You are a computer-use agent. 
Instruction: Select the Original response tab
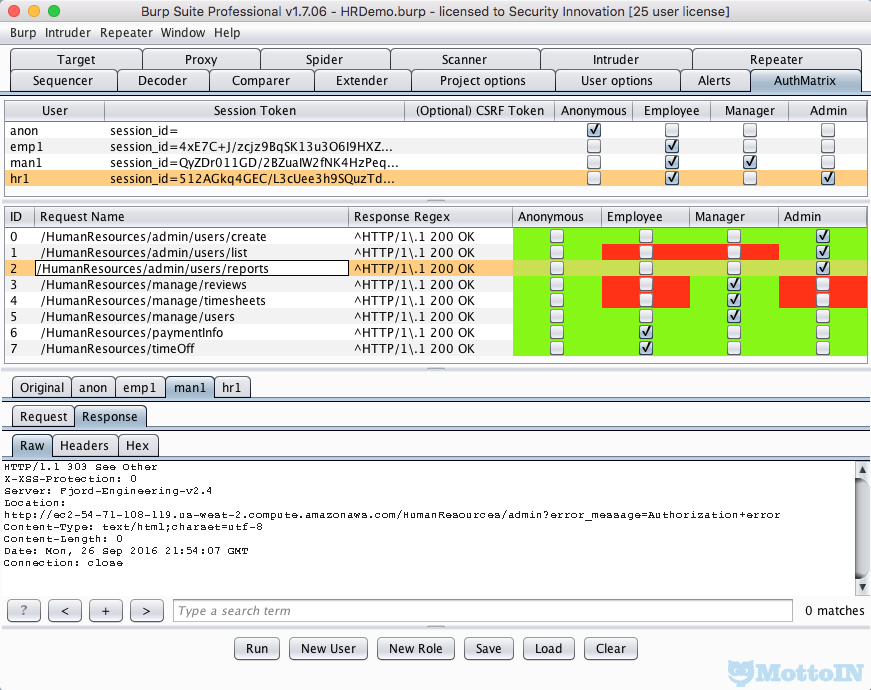coord(42,387)
